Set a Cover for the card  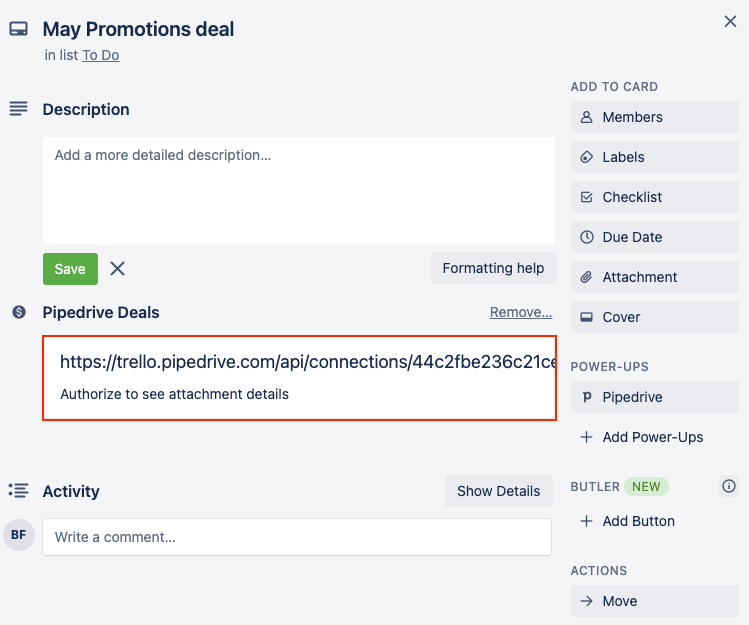pyautogui.click(x=654, y=317)
